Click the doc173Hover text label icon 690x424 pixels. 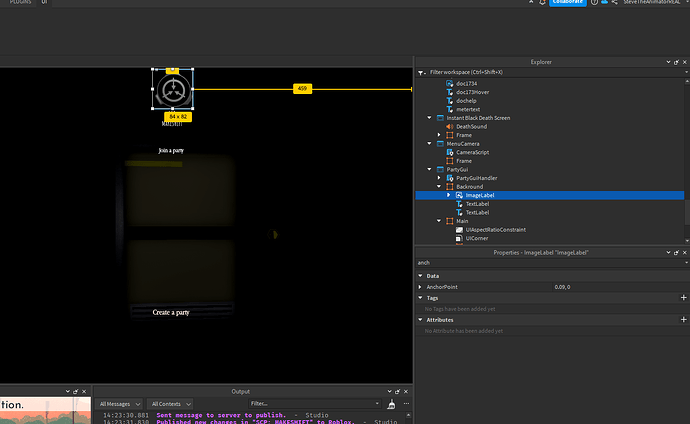click(450, 92)
